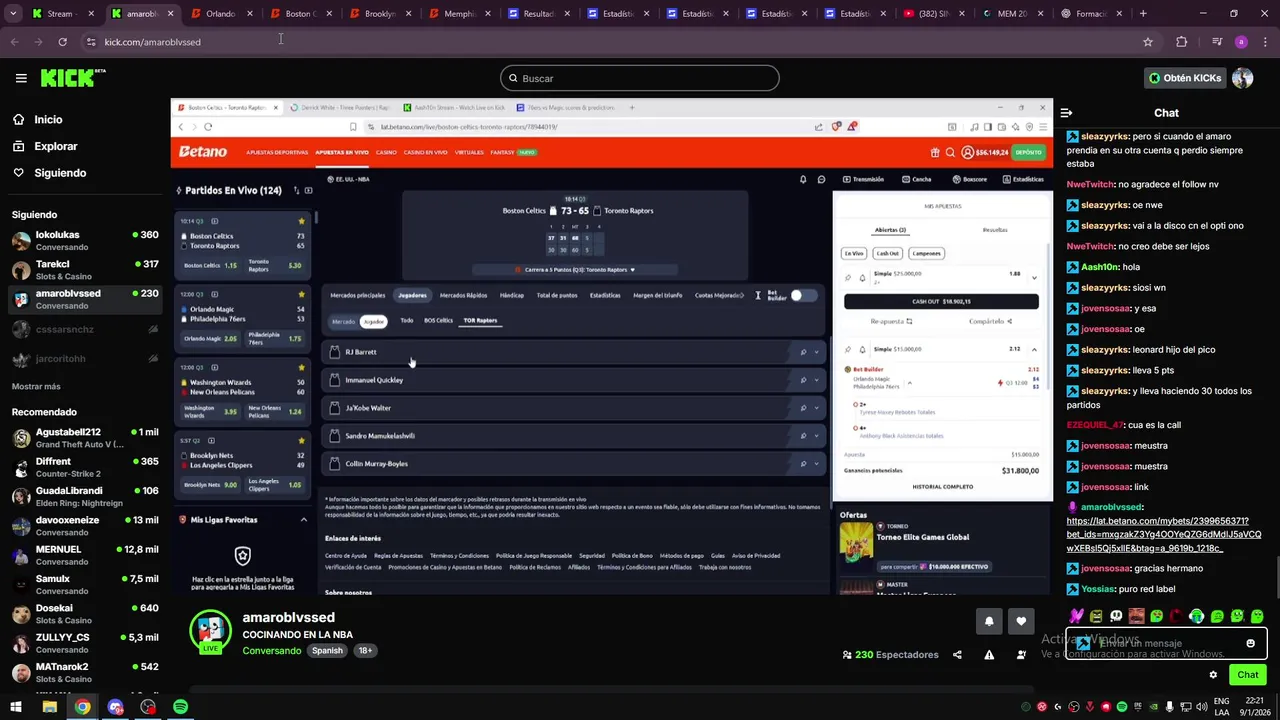The height and width of the screenshot is (720, 1280).
Task: Open the betano mybets link in chat
Action: click(x=1163, y=535)
